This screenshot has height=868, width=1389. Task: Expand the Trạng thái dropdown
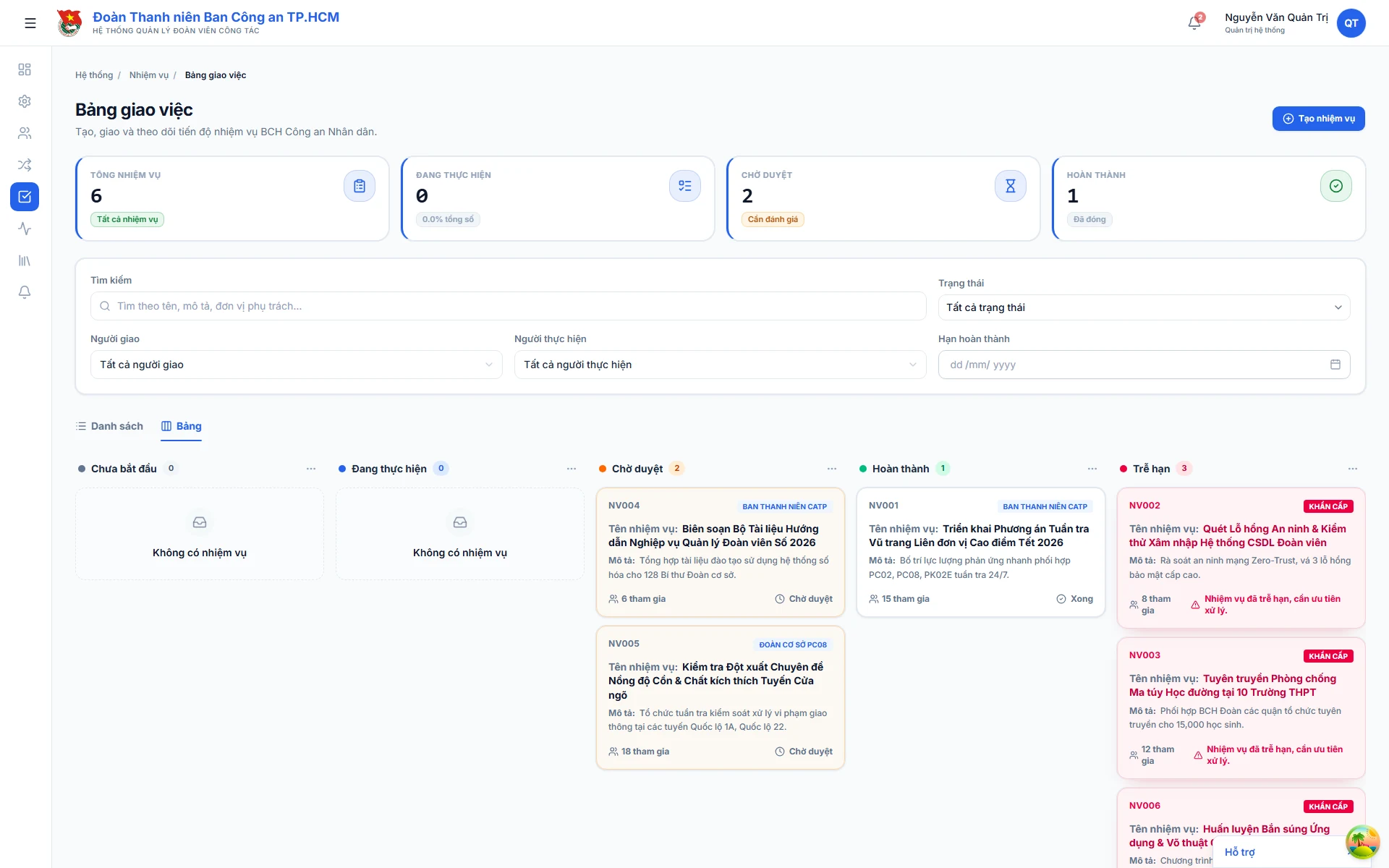(x=1144, y=307)
